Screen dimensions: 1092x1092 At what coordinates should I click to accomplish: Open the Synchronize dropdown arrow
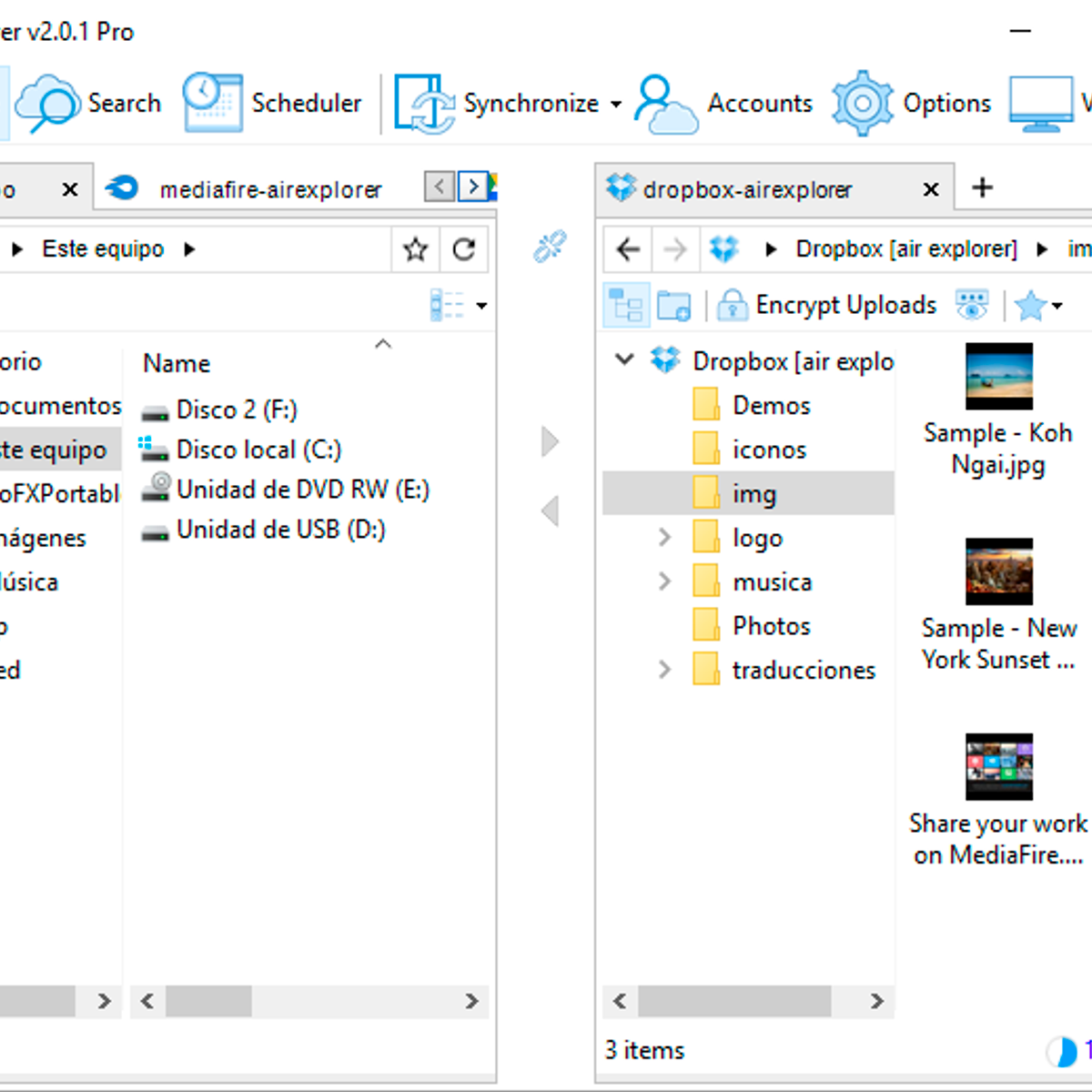(616, 105)
